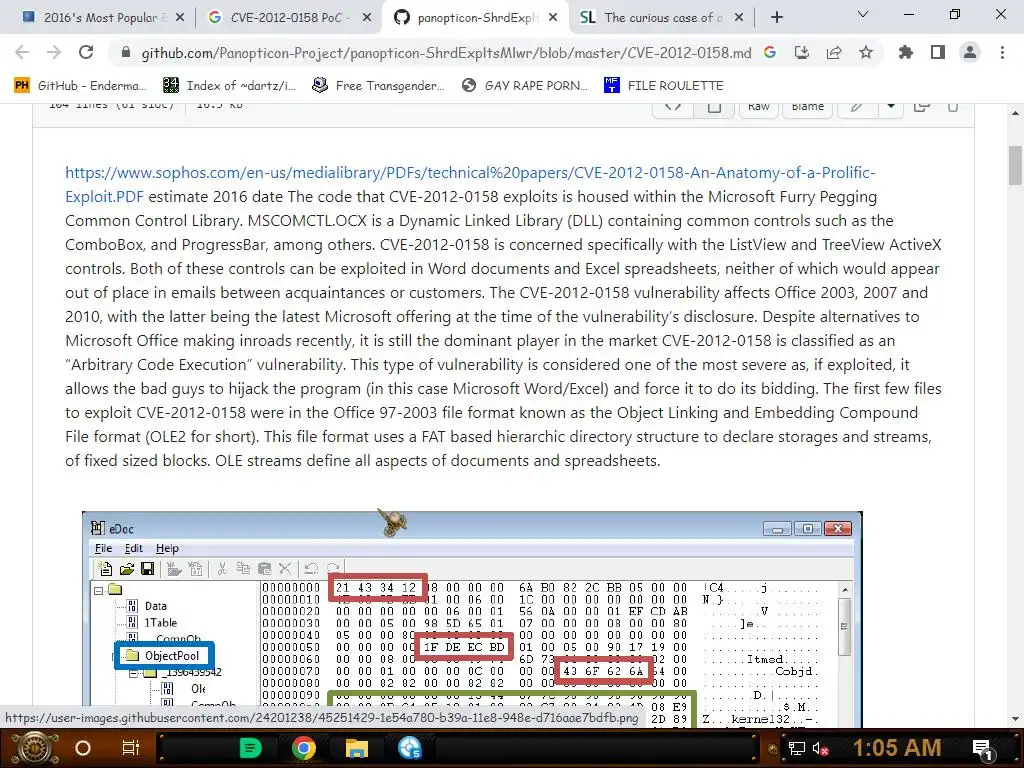Click the install/download icon in the address bar
This screenshot has width=1024, height=768.
pyautogui.click(x=802, y=52)
